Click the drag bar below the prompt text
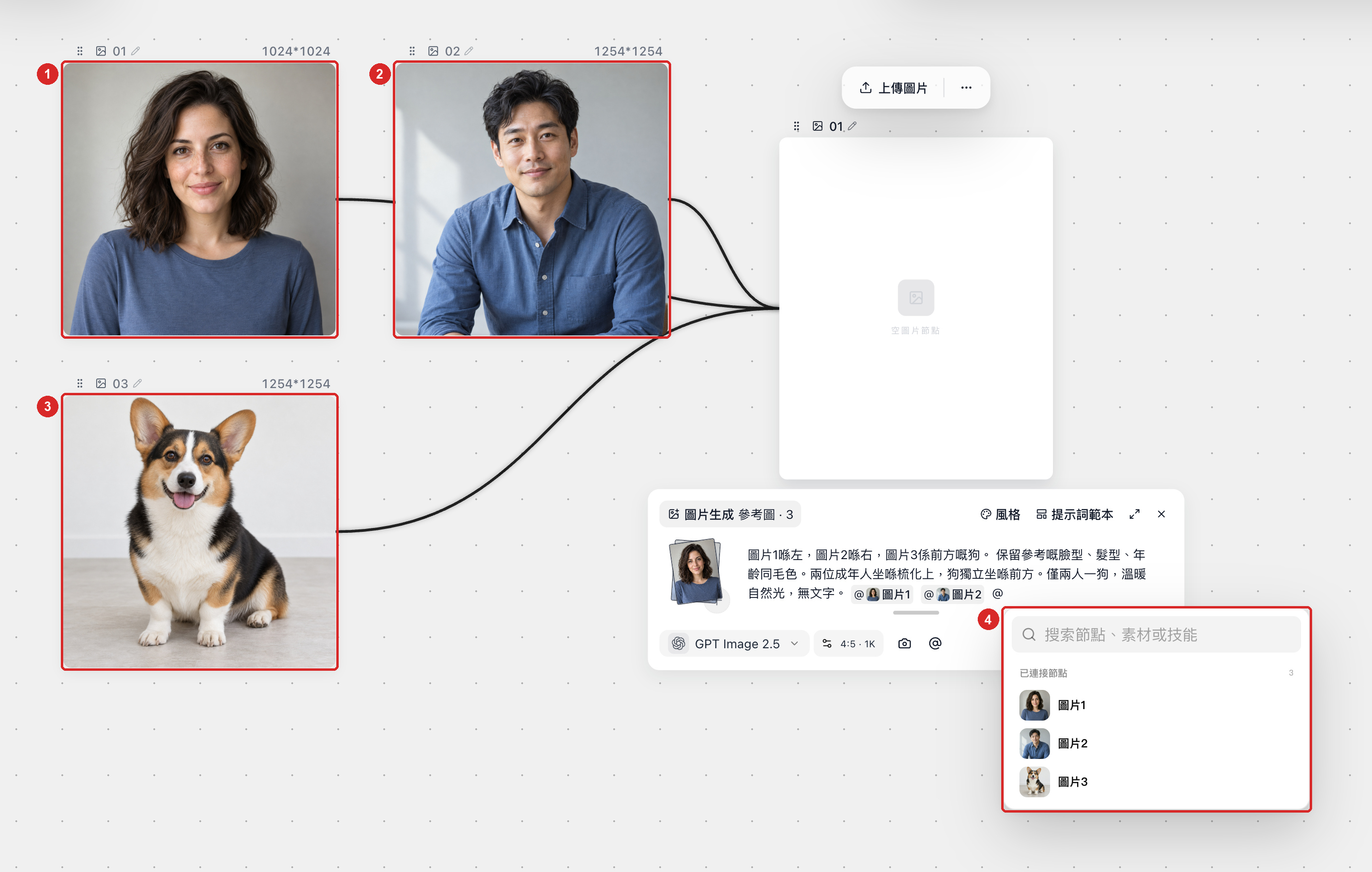1372x872 pixels. click(x=915, y=613)
